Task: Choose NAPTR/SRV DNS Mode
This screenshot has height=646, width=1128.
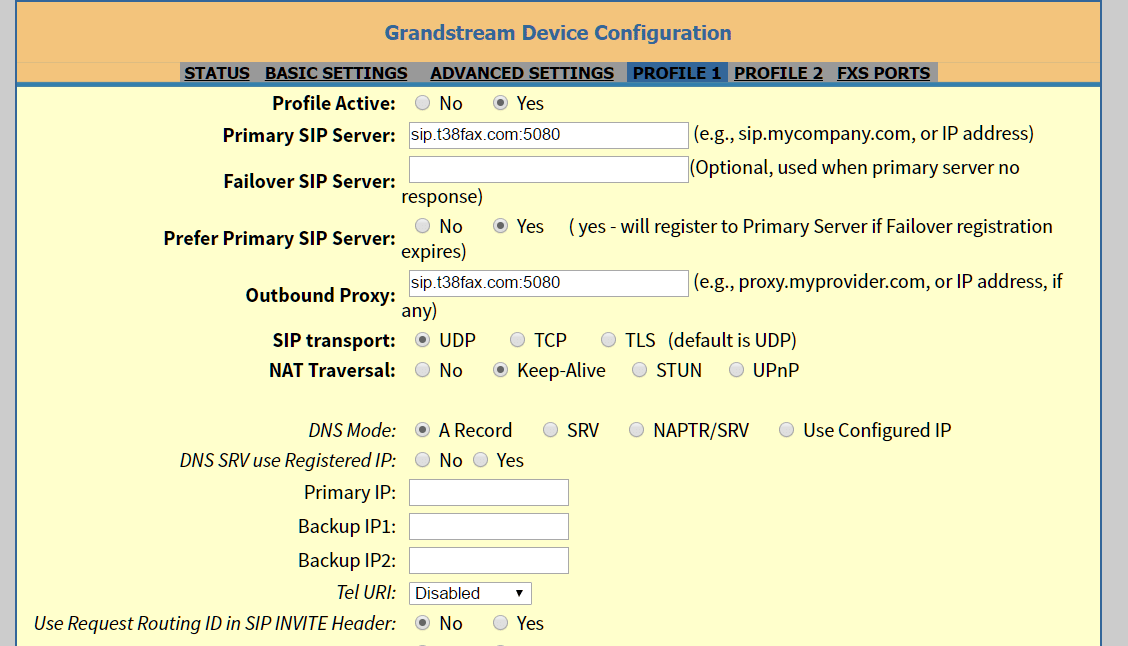Action: [x=636, y=429]
